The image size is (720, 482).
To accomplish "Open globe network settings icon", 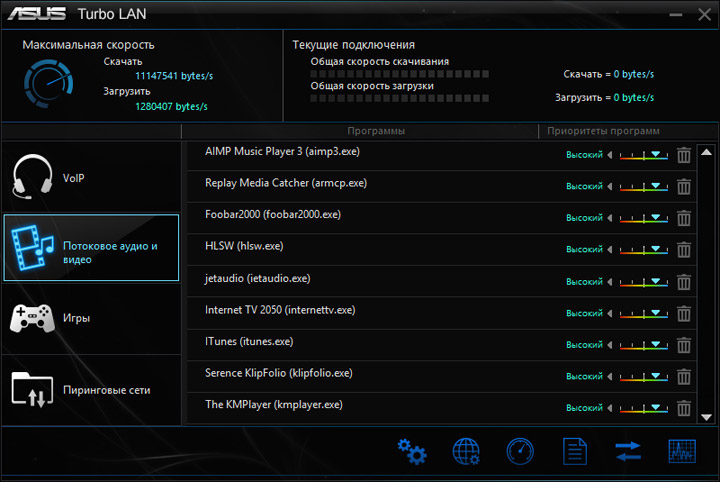I will coord(466,452).
